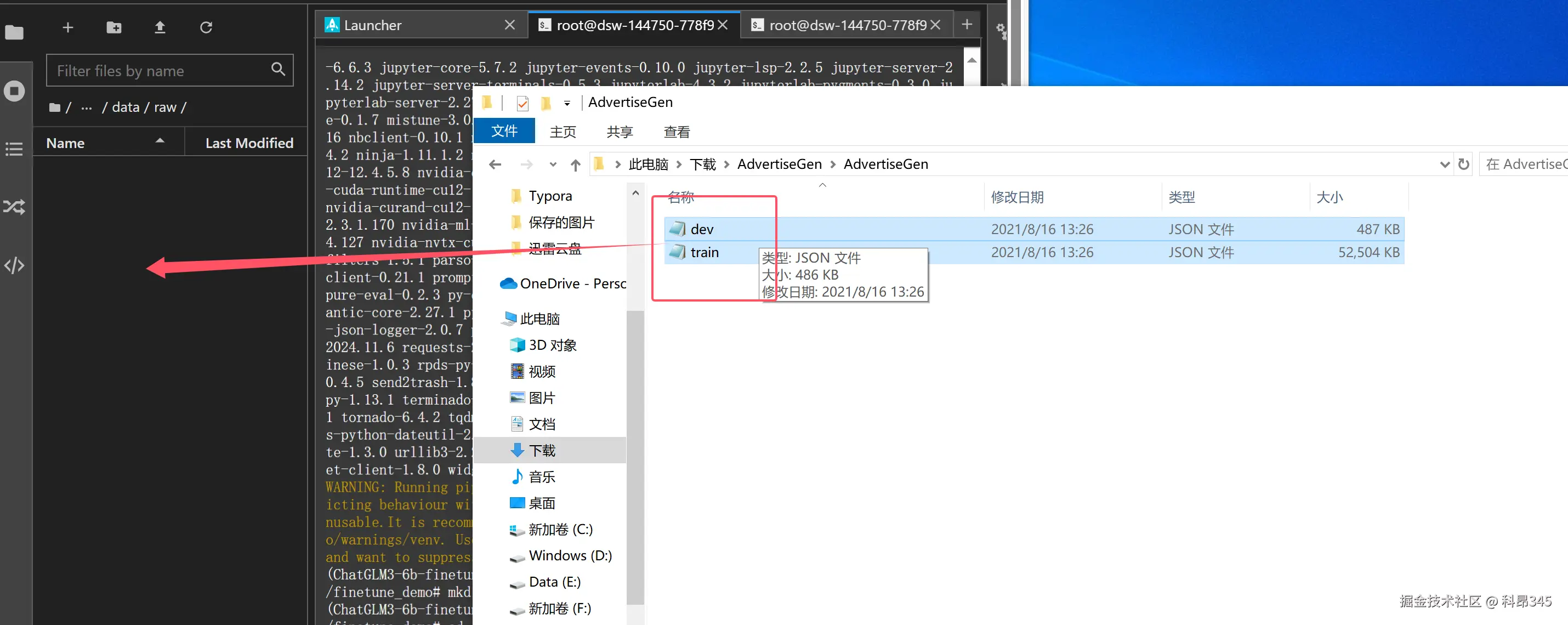Refresh the Jupyter file list

[206, 27]
